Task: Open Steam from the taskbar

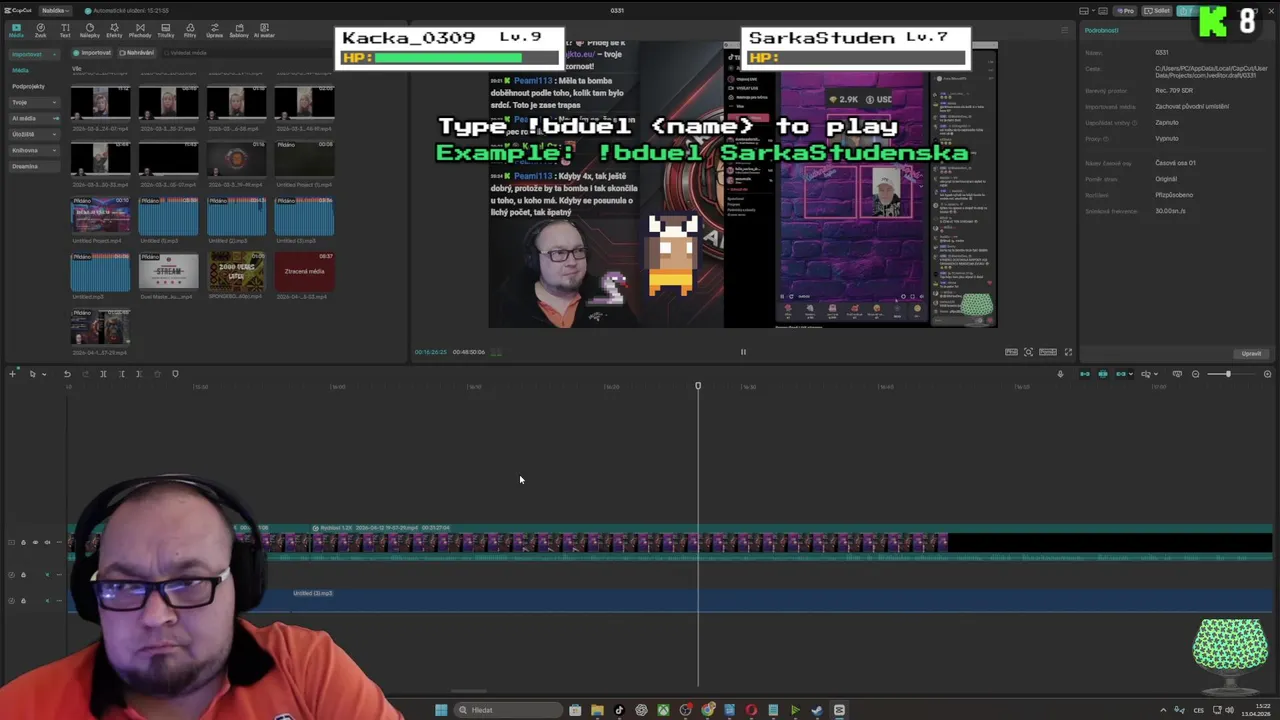Action: [817, 710]
